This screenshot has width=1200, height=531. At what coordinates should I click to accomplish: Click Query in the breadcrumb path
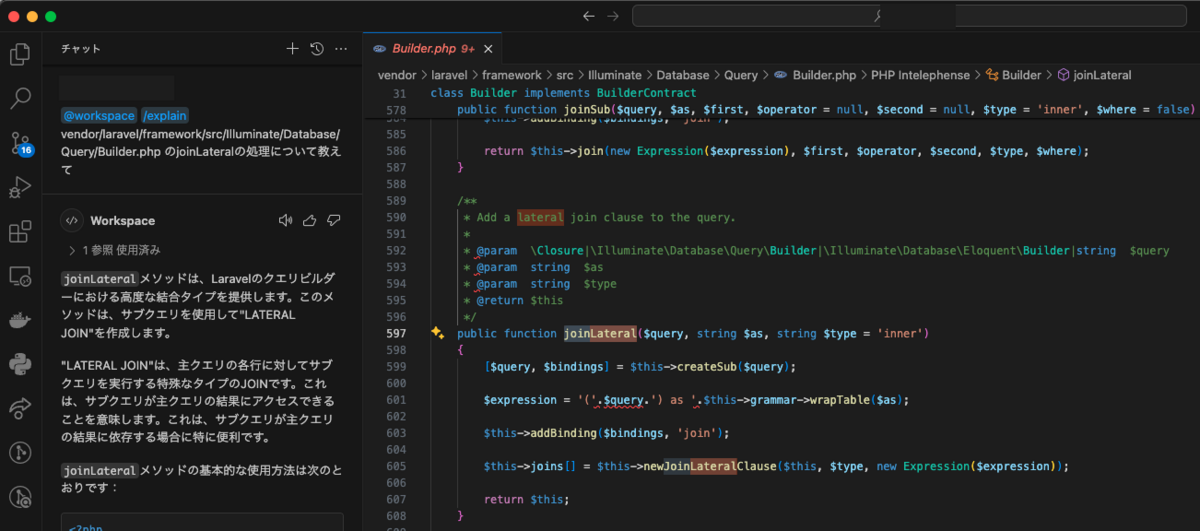[741, 75]
